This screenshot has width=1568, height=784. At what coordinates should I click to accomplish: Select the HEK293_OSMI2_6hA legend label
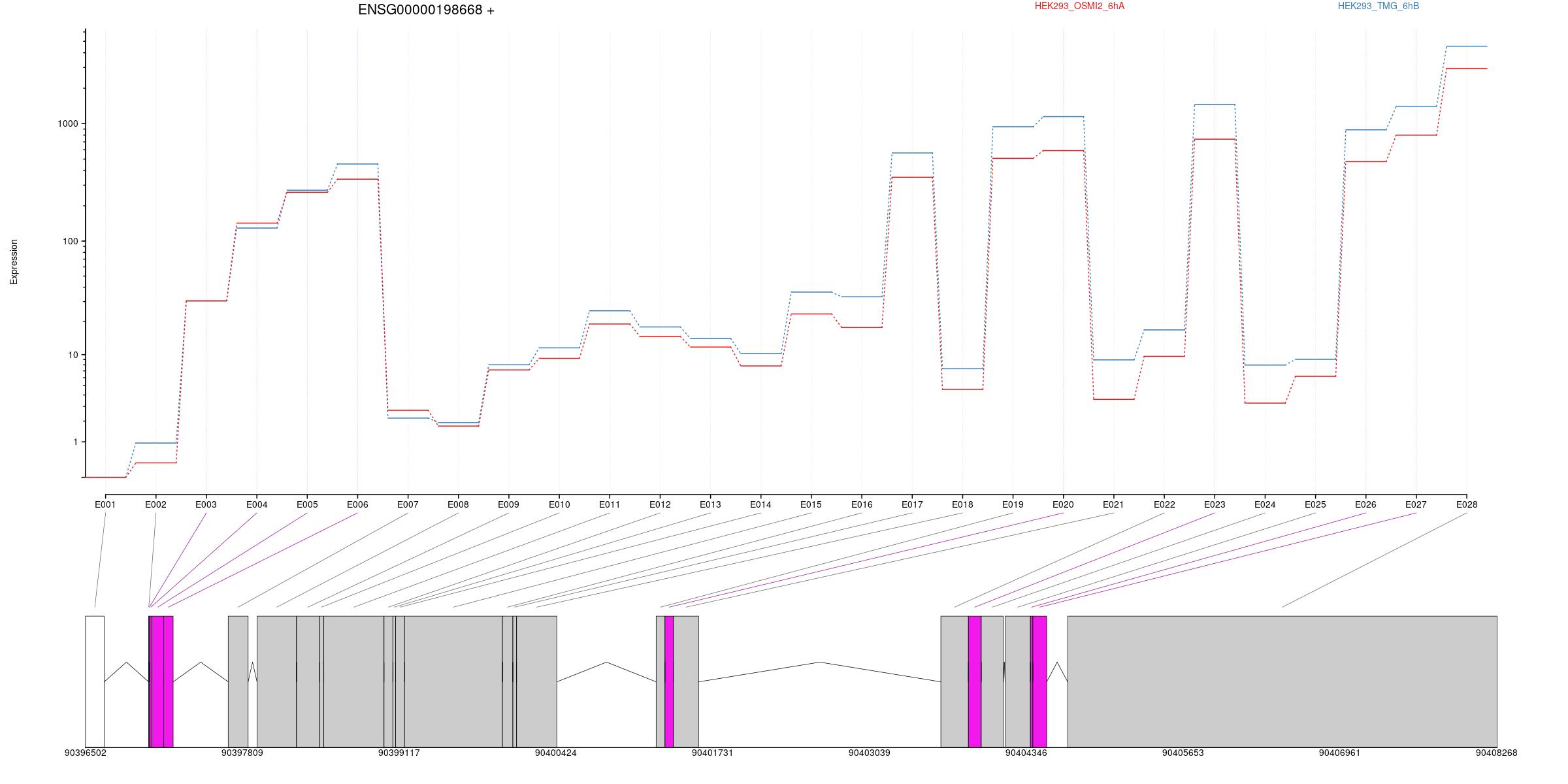point(1079,6)
